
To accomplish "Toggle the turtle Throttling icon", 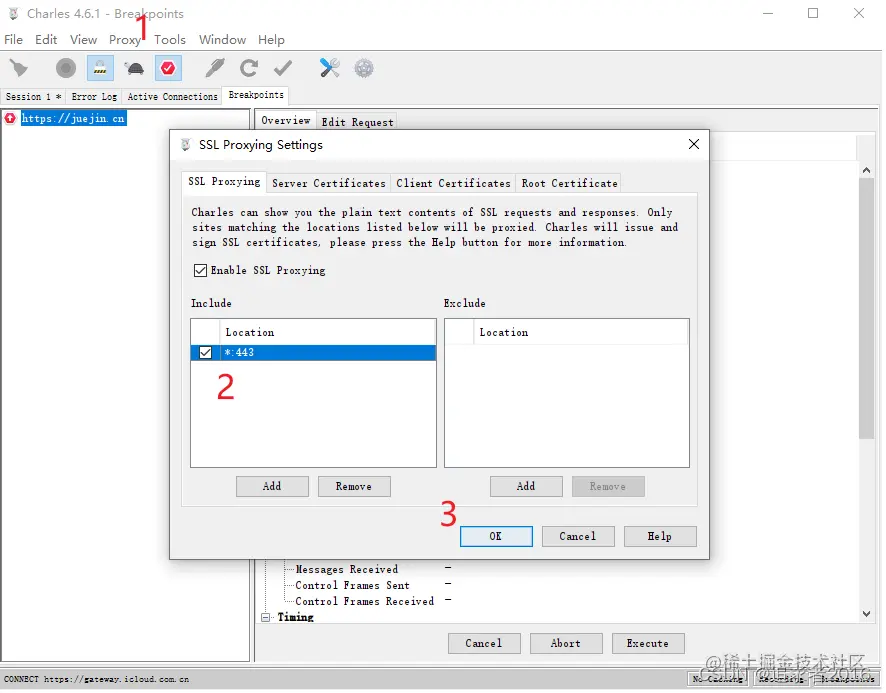I will 135,68.
